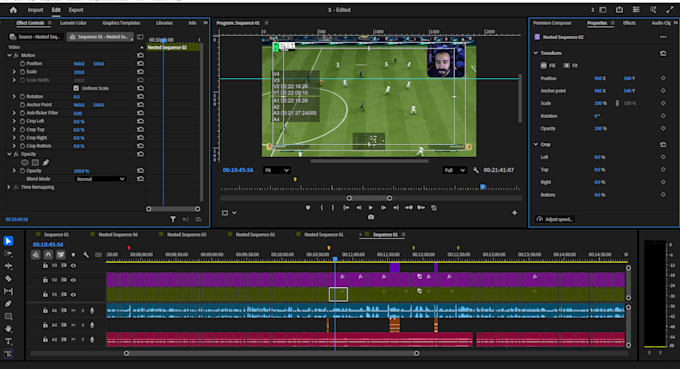This screenshot has width=680, height=369.
Task: Collapse the Opacity effect group
Action: [9, 154]
